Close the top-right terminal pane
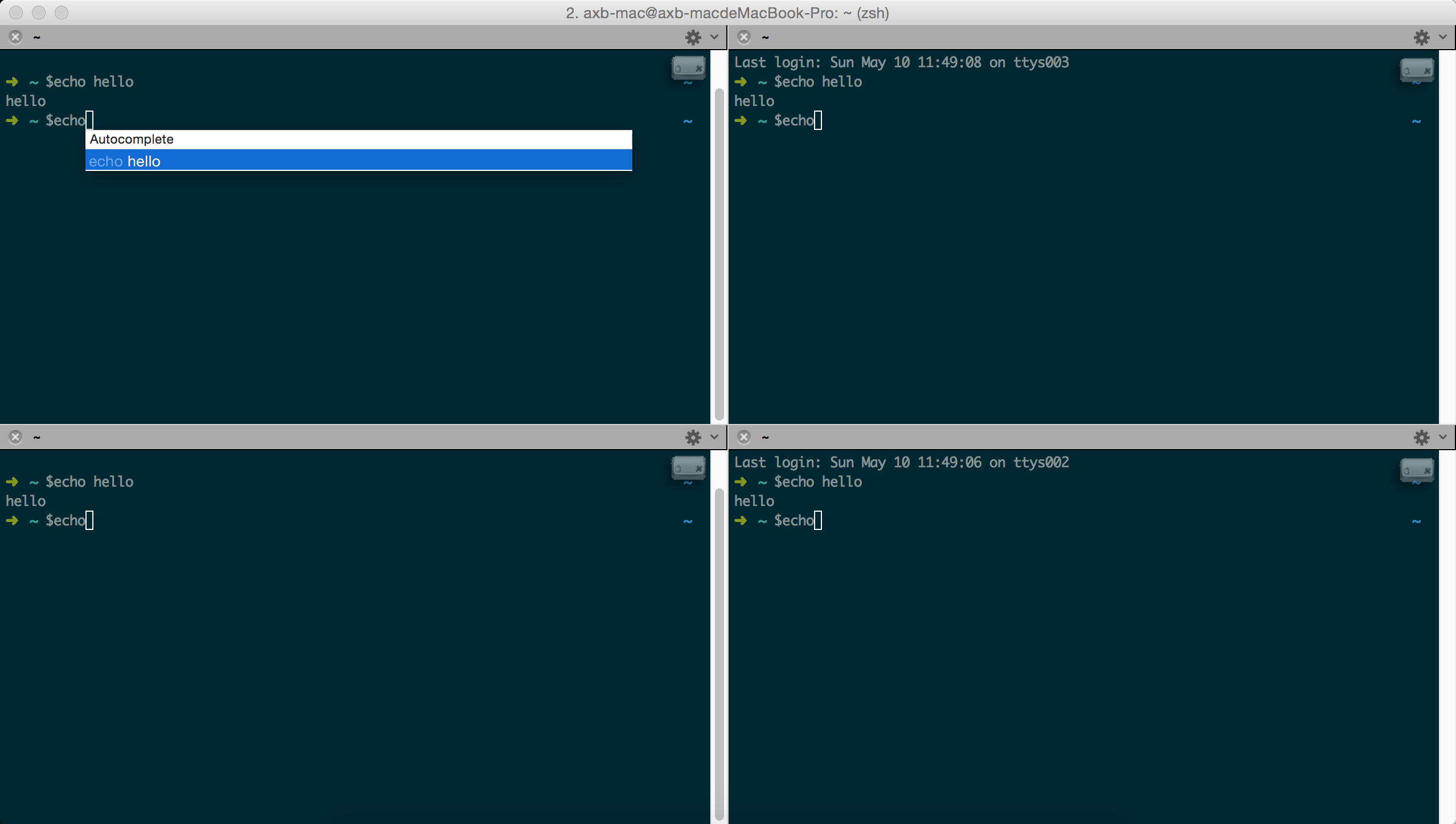 (x=744, y=37)
